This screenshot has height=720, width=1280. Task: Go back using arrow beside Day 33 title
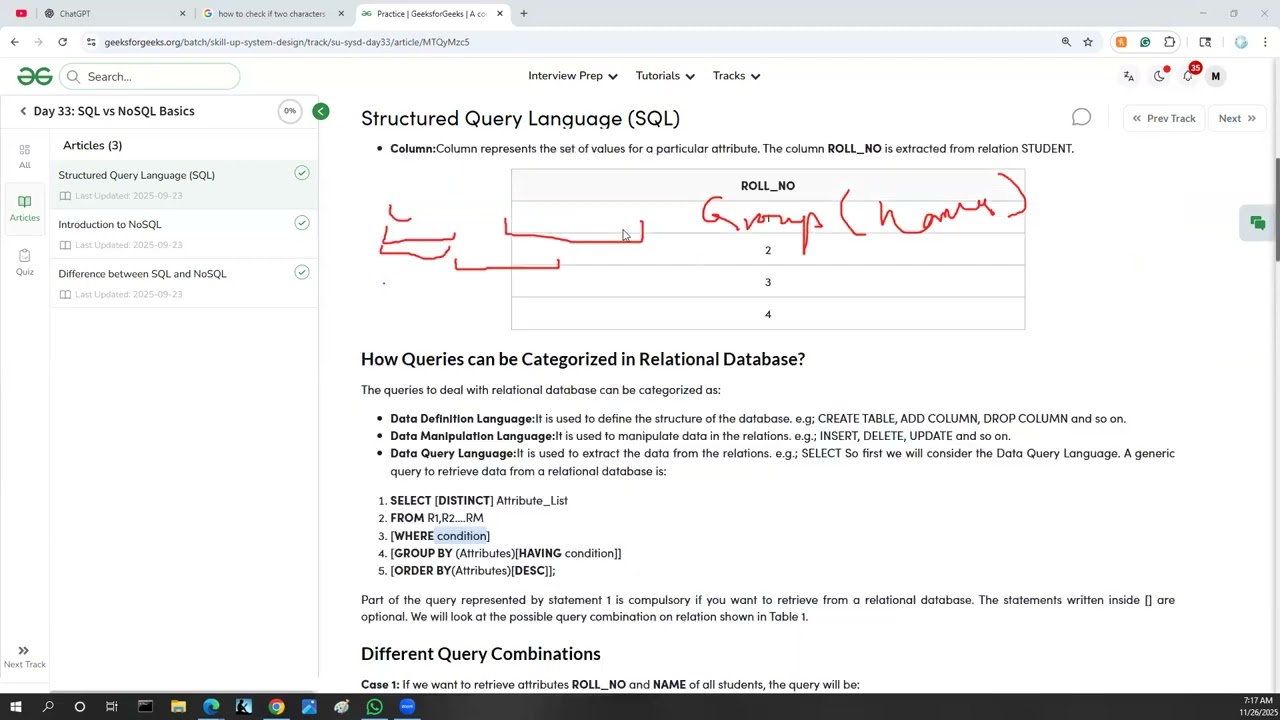click(x=23, y=111)
